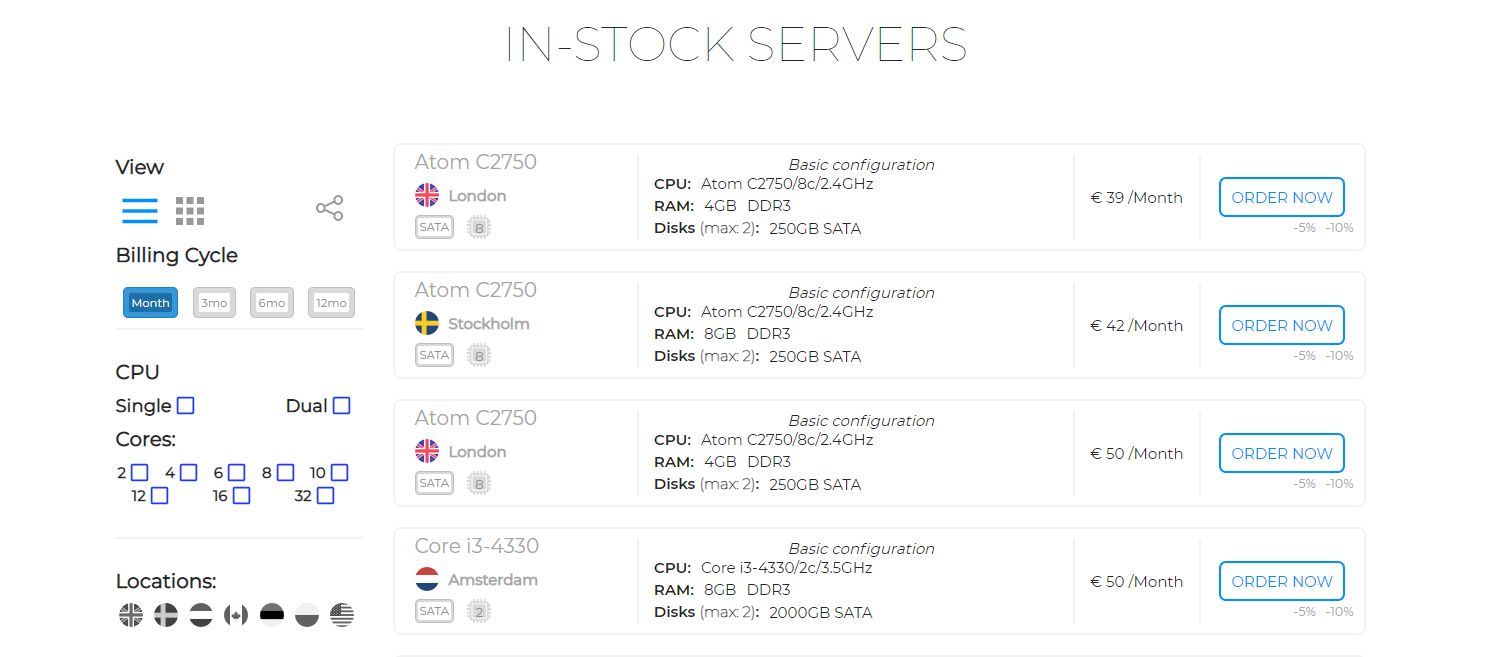The image size is (1512, 657).
Task: Enable the Single CPU checkbox
Action: pyautogui.click(x=185, y=406)
